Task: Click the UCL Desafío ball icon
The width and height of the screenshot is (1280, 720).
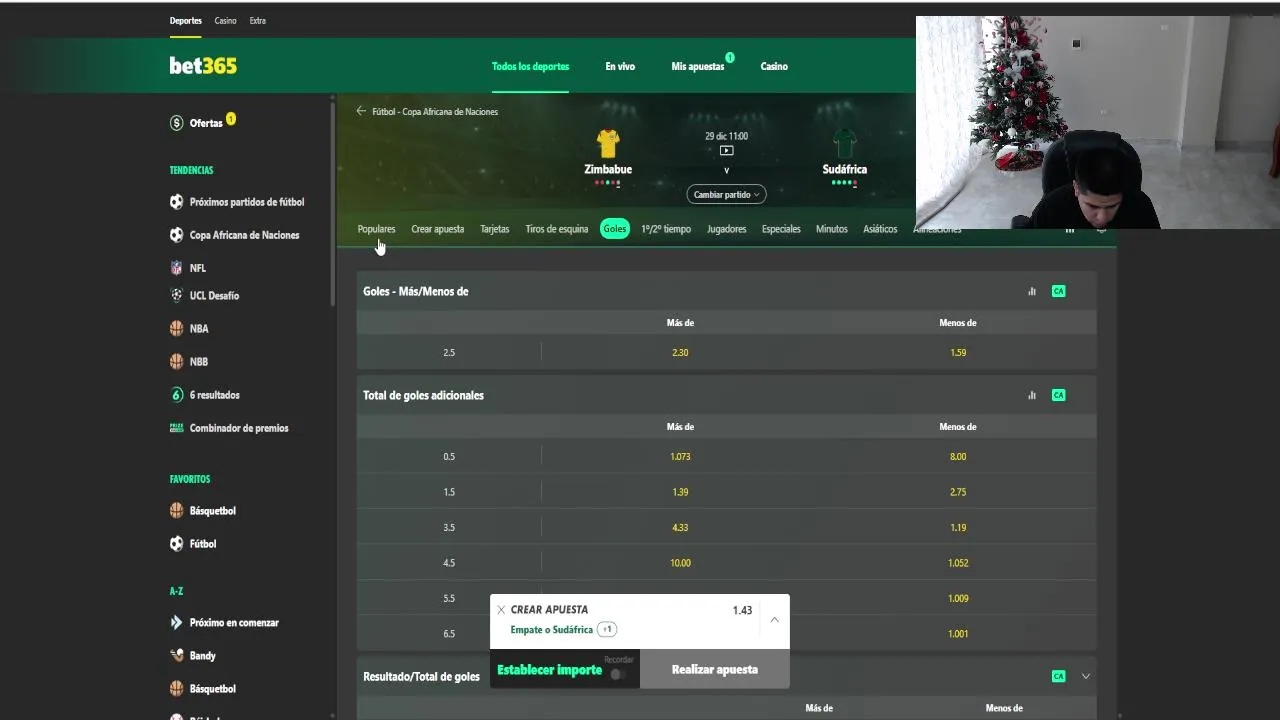Action: (x=177, y=295)
